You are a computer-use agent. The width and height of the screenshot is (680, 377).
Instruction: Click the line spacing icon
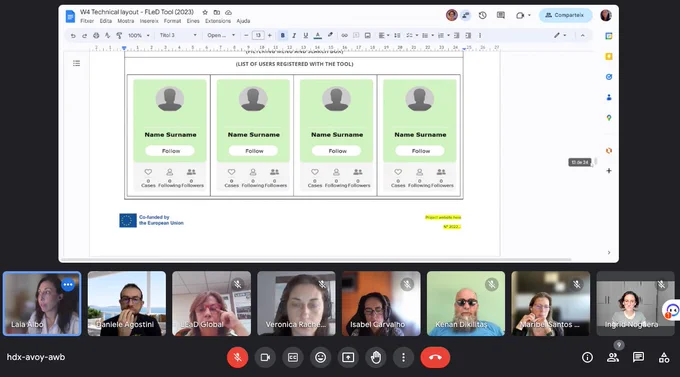click(x=397, y=36)
